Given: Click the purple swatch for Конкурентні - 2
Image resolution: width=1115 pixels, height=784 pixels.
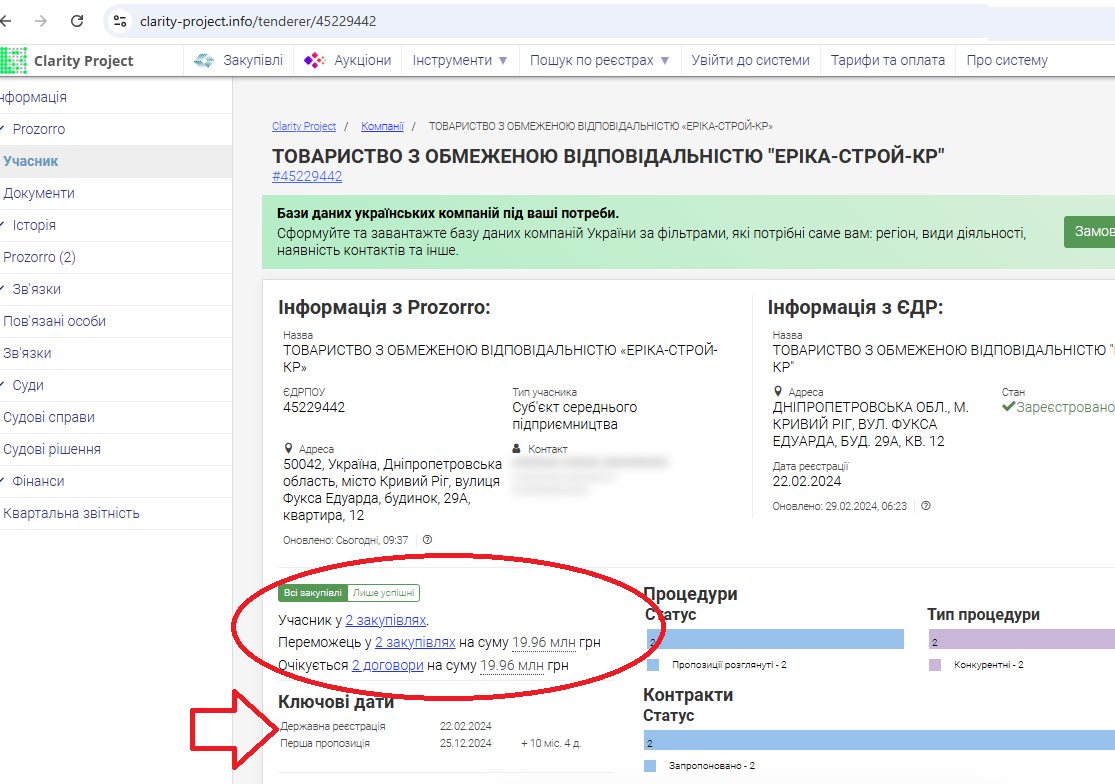Looking at the screenshot, I should click(935, 665).
